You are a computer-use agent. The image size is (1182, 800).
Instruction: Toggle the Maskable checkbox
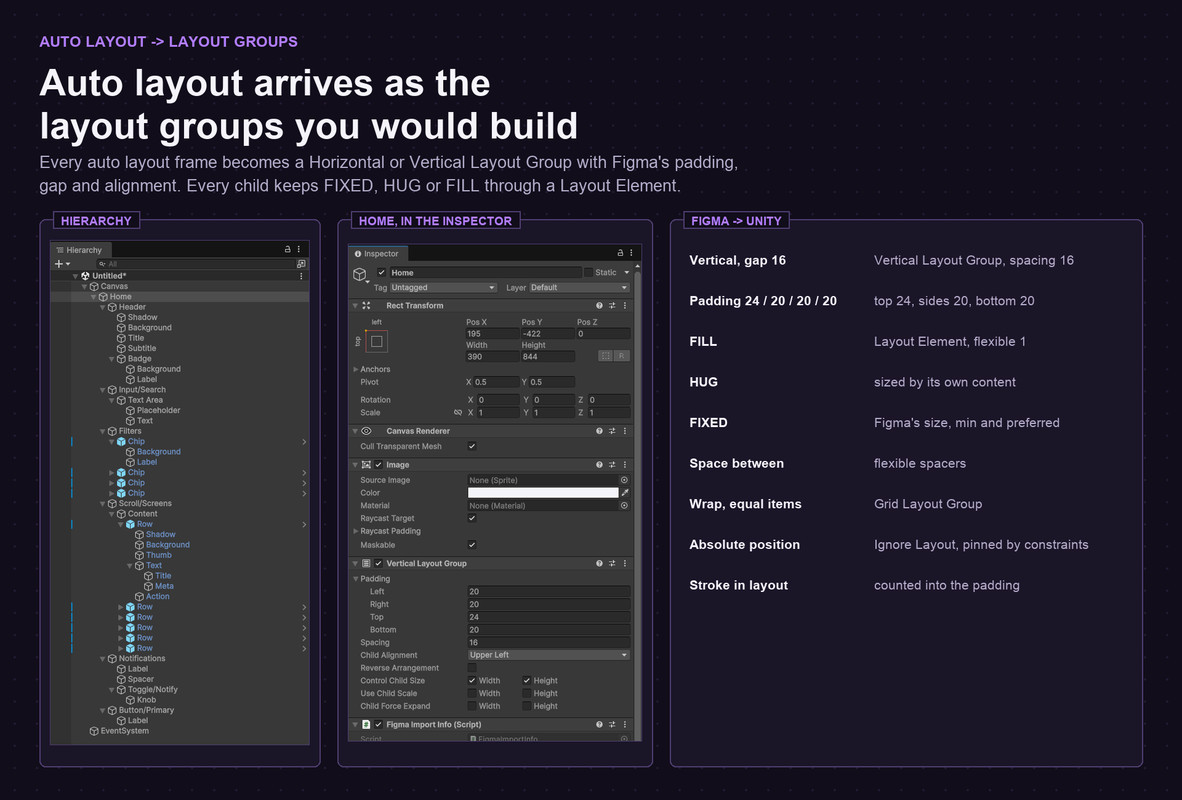(472, 545)
